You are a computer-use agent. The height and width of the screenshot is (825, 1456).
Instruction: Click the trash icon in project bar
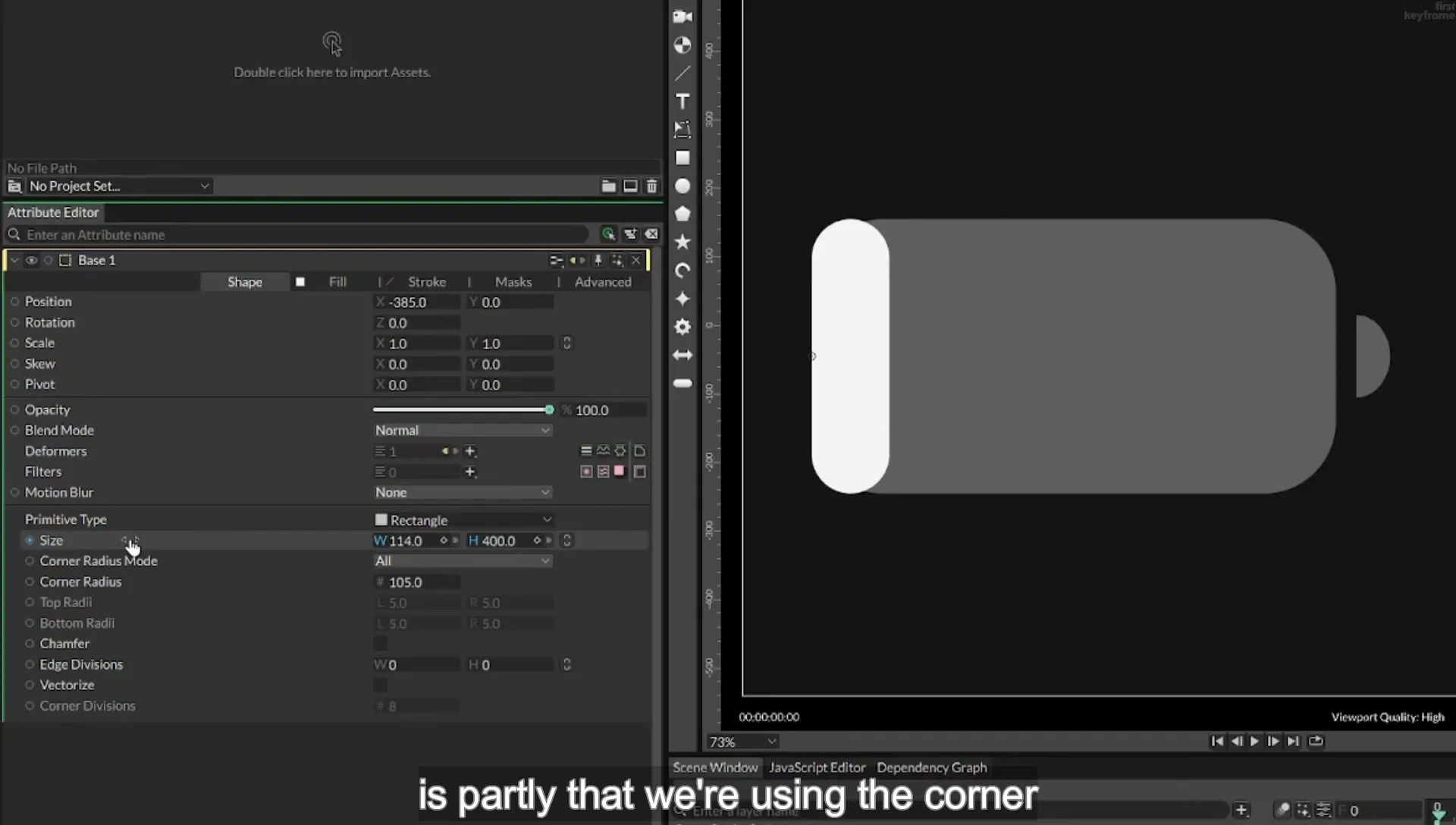[651, 186]
